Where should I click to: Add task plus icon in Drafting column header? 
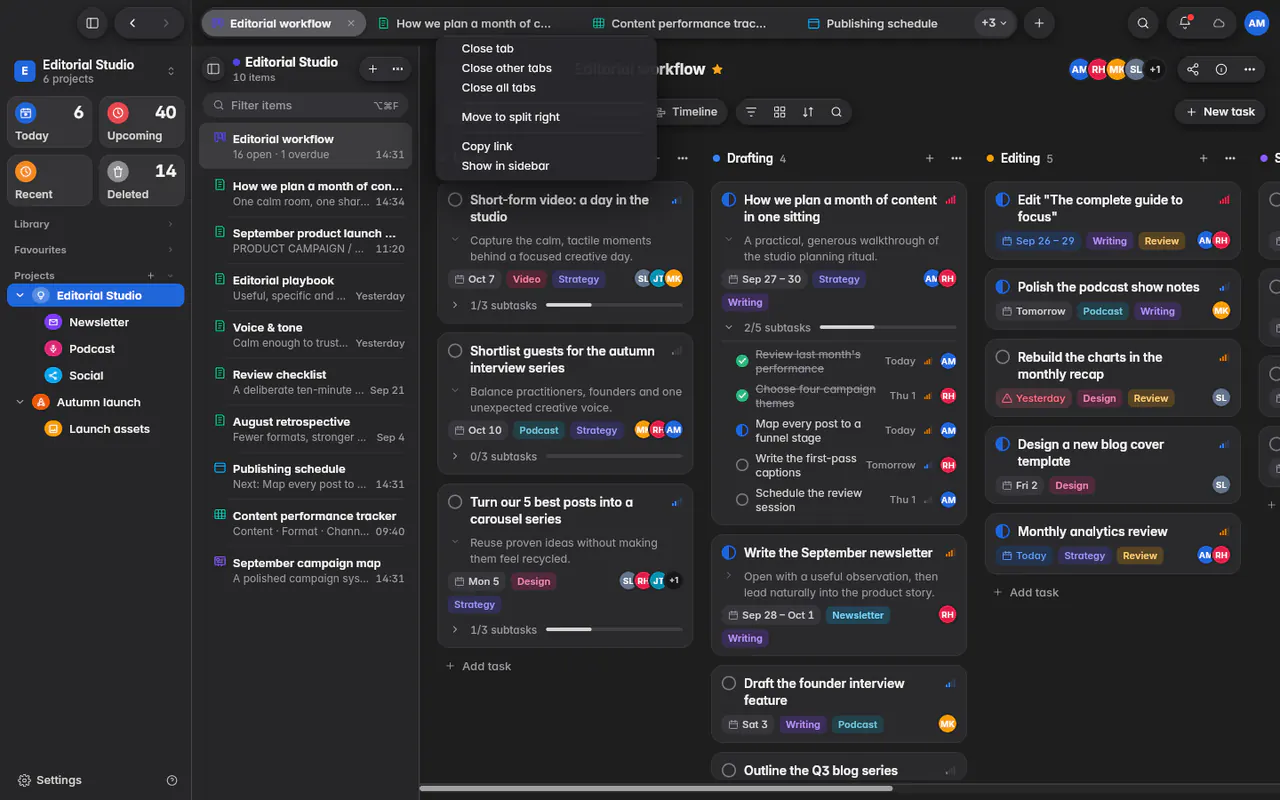coord(930,158)
